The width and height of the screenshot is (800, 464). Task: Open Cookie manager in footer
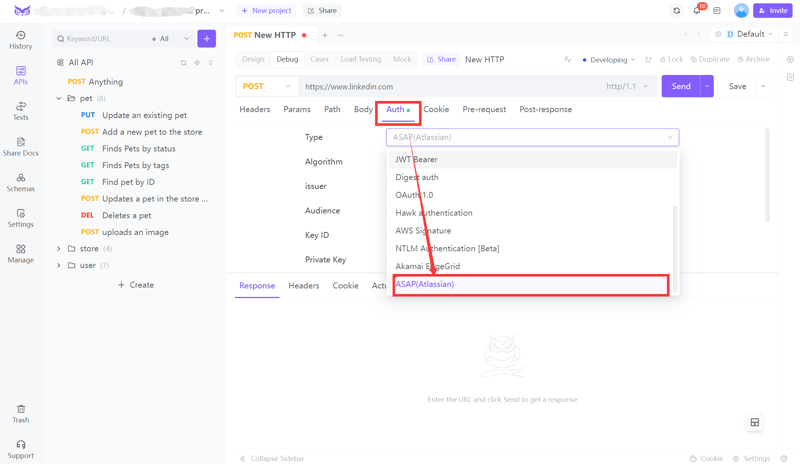(x=707, y=458)
